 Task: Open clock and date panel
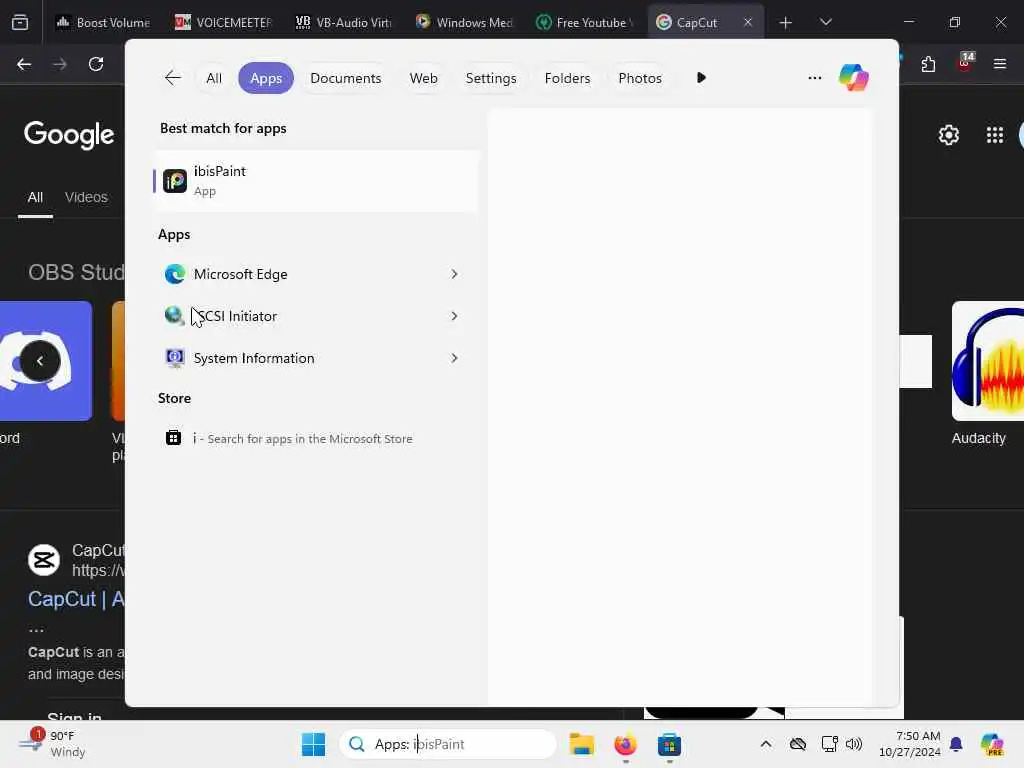click(x=910, y=744)
